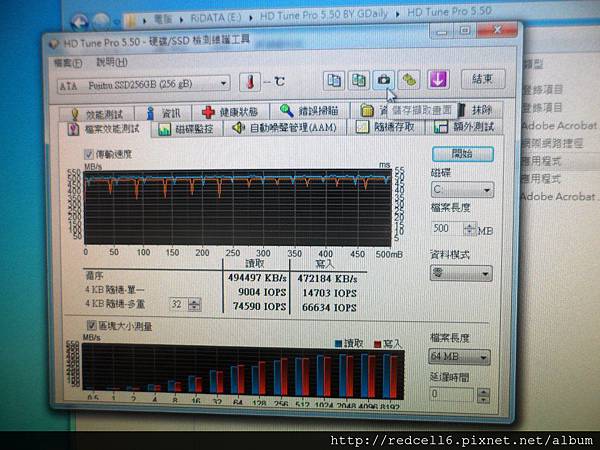The image size is (600, 450).
Task: Click the 延遲時間 delay input field
Action: [x=452, y=395]
